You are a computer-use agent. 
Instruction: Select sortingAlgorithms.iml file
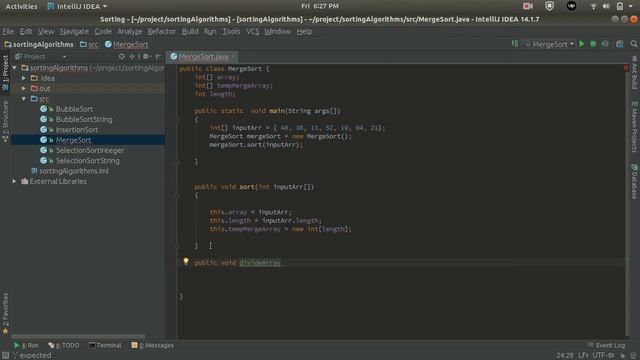[73, 171]
